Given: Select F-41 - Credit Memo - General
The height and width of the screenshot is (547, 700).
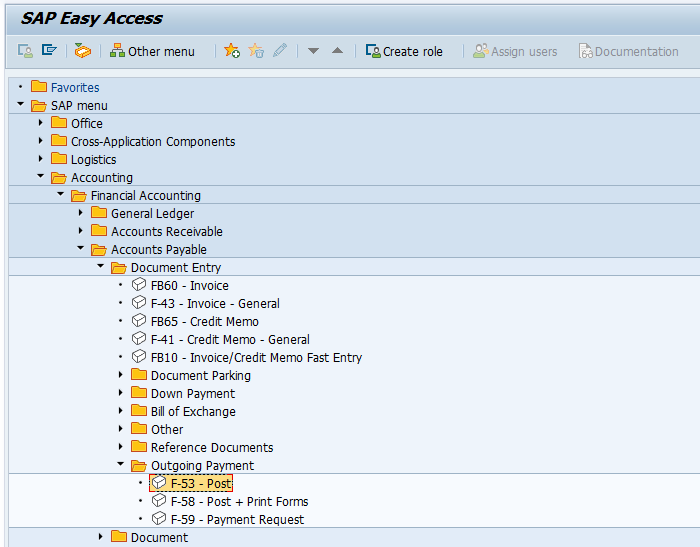Looking at the screenshot, I should pyautogui.click(x=230, y=339).
